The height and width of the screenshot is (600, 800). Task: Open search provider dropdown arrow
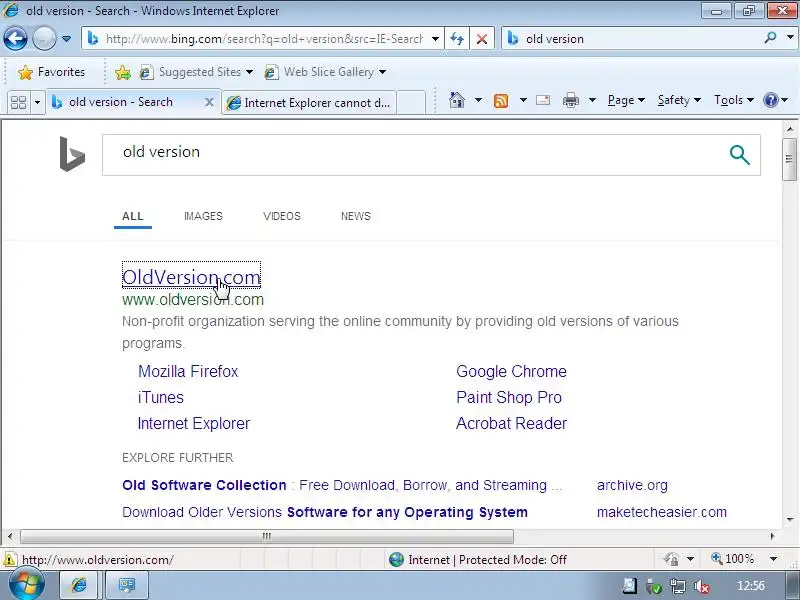pos(790,38)
